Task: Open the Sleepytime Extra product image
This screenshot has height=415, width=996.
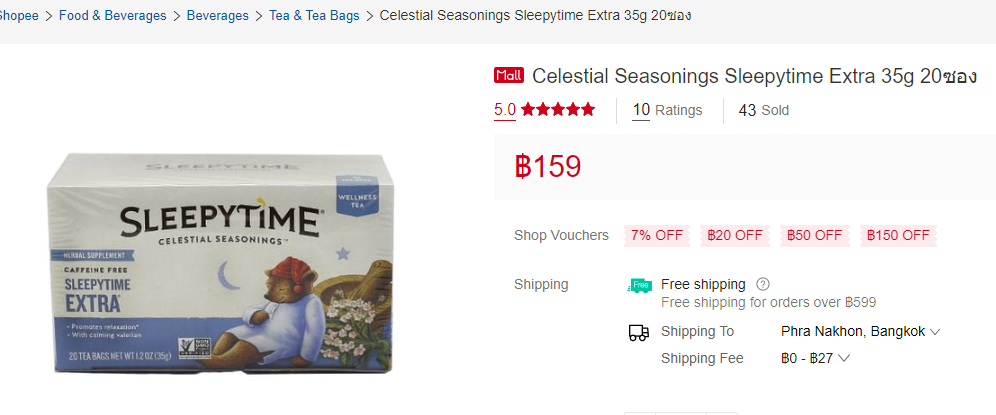Action: pyautogui.click(x=219, y=263)
